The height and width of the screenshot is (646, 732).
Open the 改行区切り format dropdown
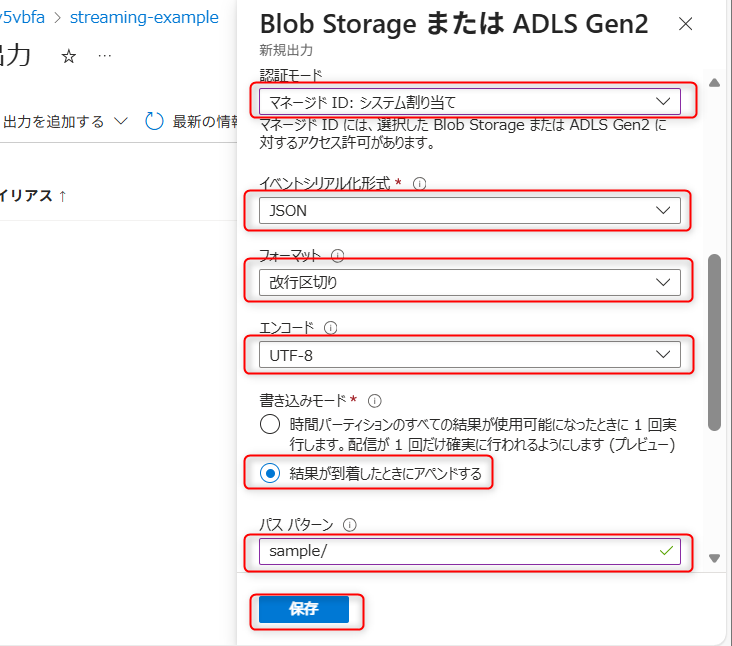(469, 283)
